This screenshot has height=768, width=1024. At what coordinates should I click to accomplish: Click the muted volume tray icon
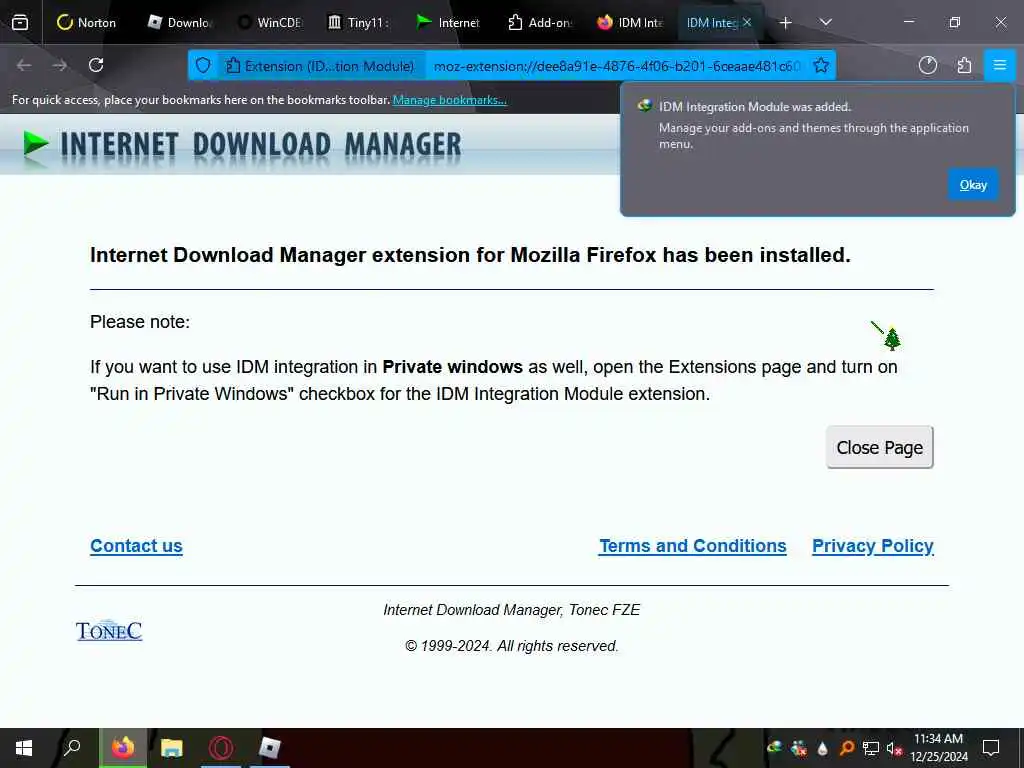[x=893, y=748]
